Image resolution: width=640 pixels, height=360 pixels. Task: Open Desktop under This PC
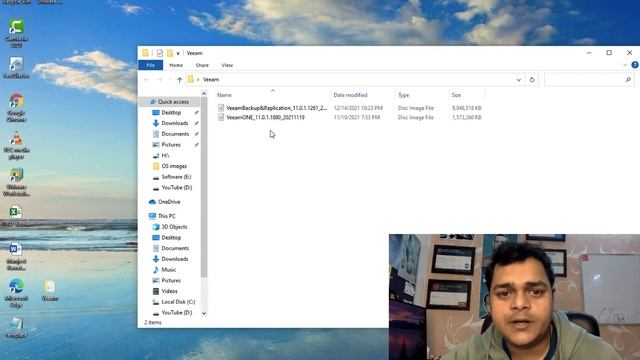coord(171,238)
